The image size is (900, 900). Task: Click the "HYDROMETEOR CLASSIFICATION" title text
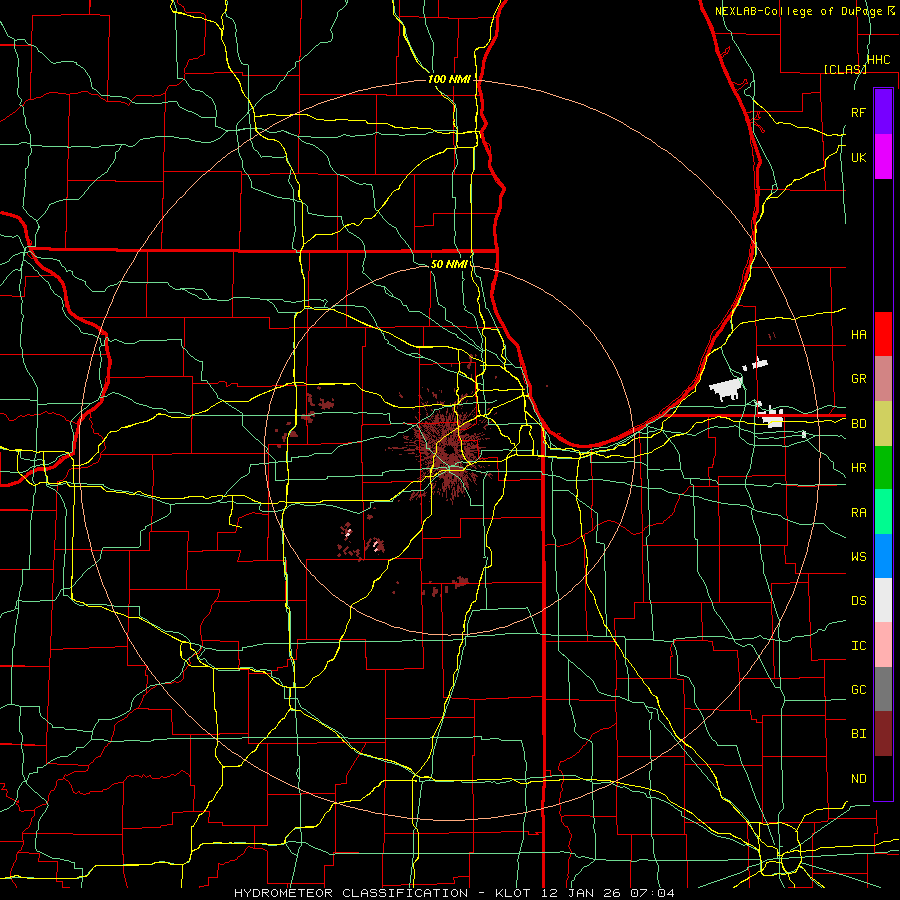(351, 893)
